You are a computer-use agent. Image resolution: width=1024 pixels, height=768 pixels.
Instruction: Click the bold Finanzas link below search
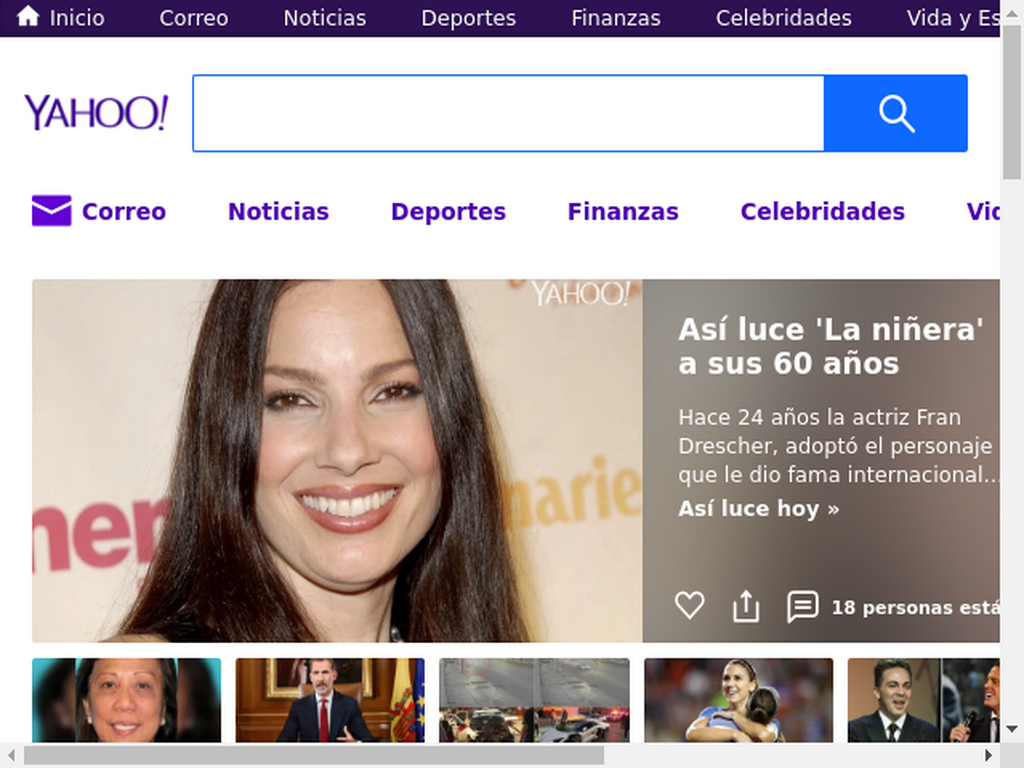coord(623,212)
